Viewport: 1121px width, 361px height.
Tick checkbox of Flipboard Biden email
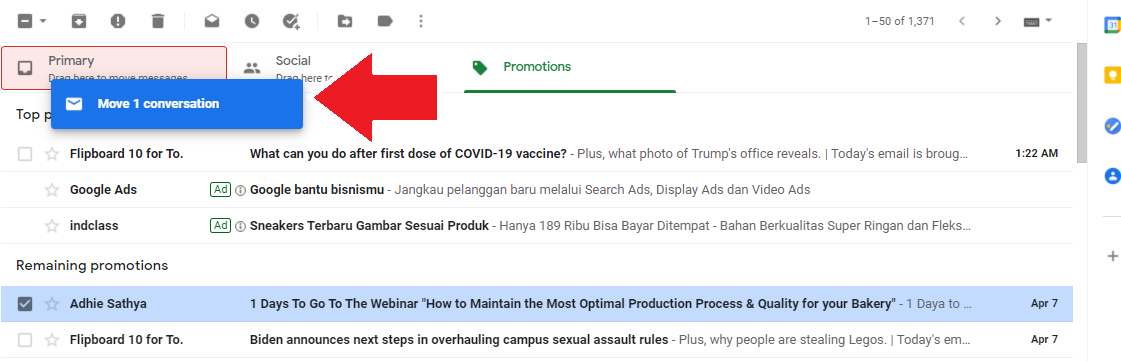pyautogui.click(x=25, y=340)
